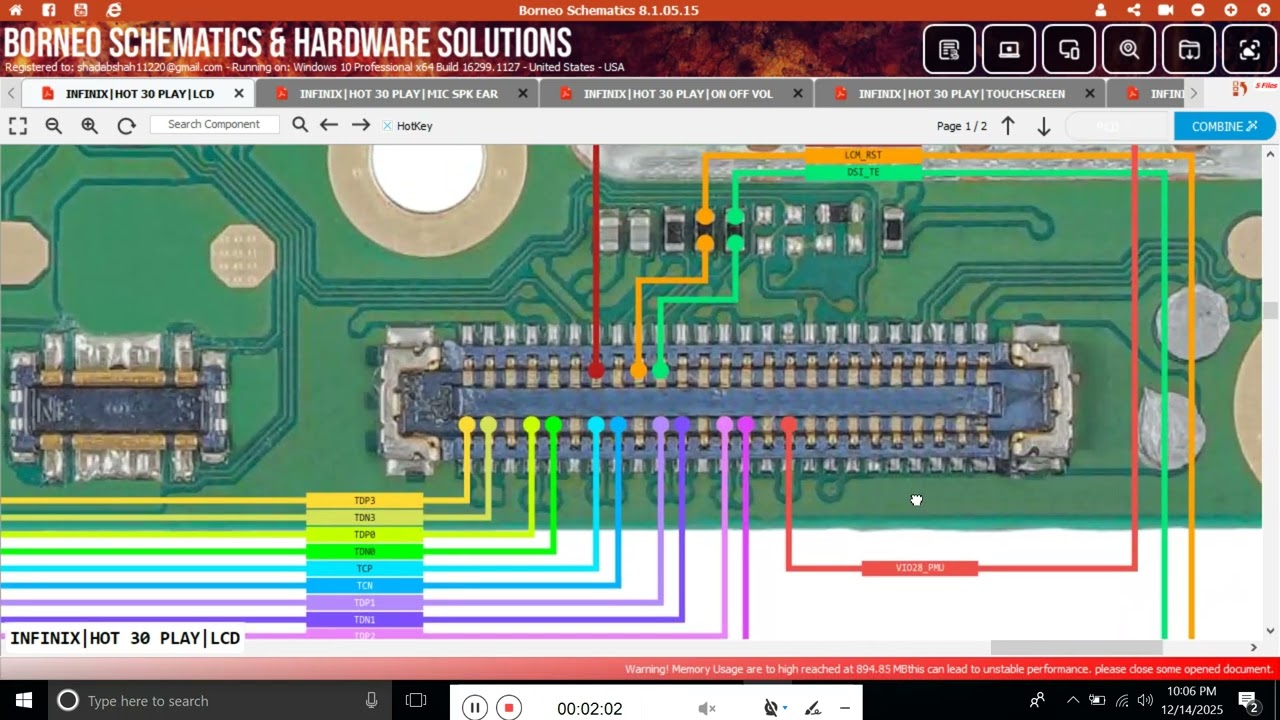Click the share icon in title bar
Image resolution: width=1280 pixels, height=720 pixels.
point(1133,10)
